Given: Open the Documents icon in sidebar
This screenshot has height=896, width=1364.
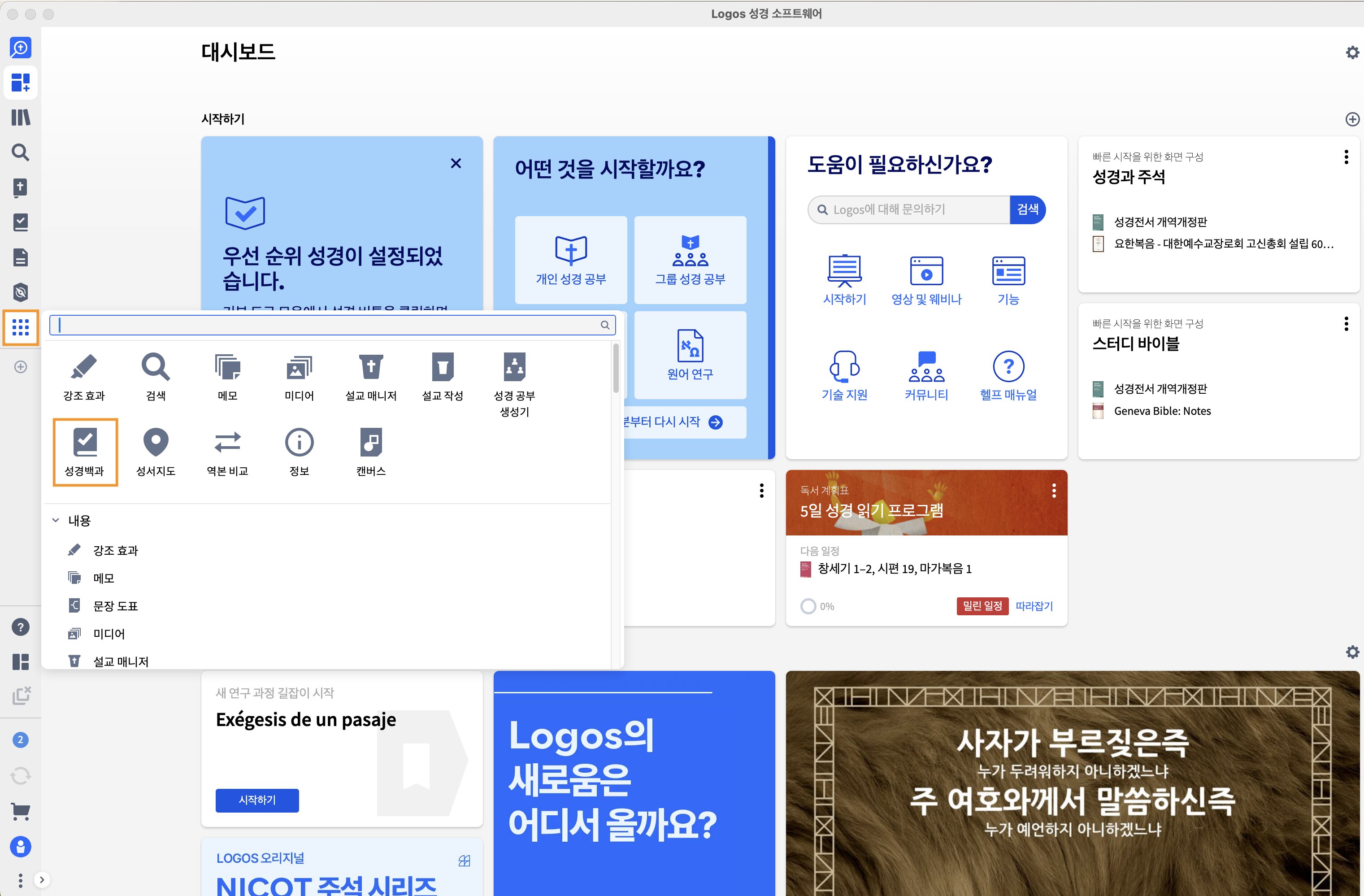Looking at the screenshot, I should [x=21, y=257].
